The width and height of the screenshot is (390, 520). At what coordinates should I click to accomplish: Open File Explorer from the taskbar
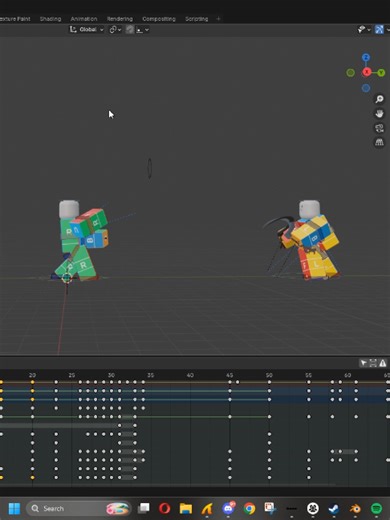[186, 509]
